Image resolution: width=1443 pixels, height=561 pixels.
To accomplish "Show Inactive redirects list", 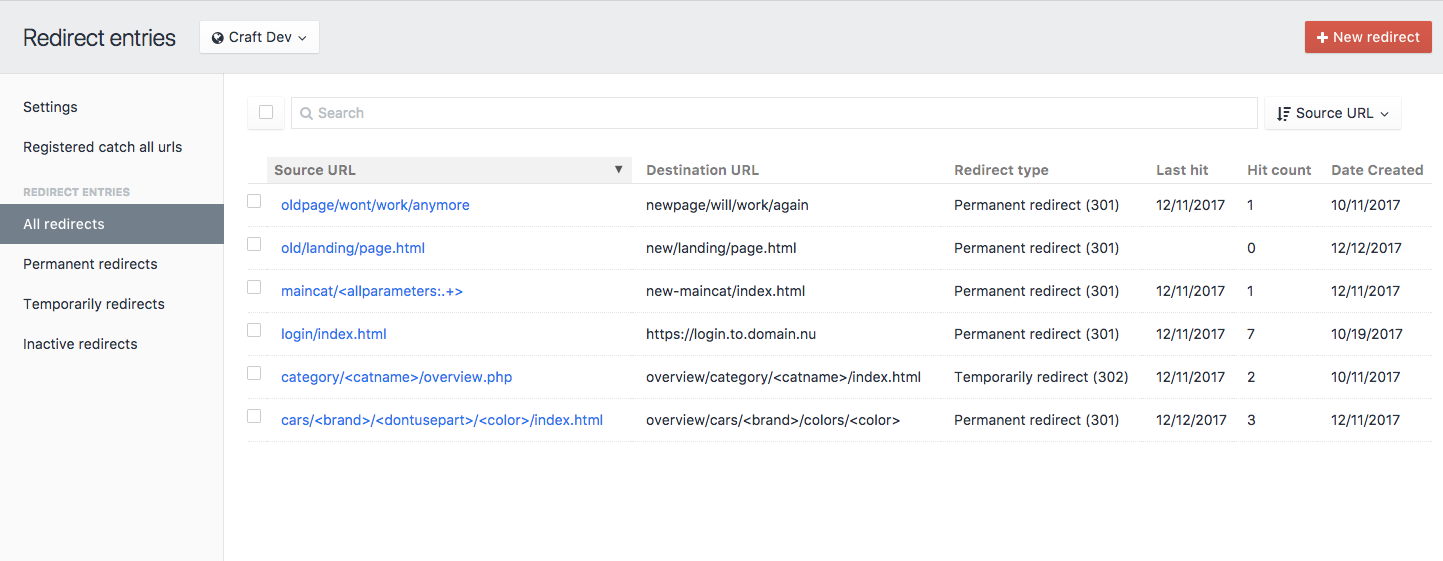I will pos(80,344).
